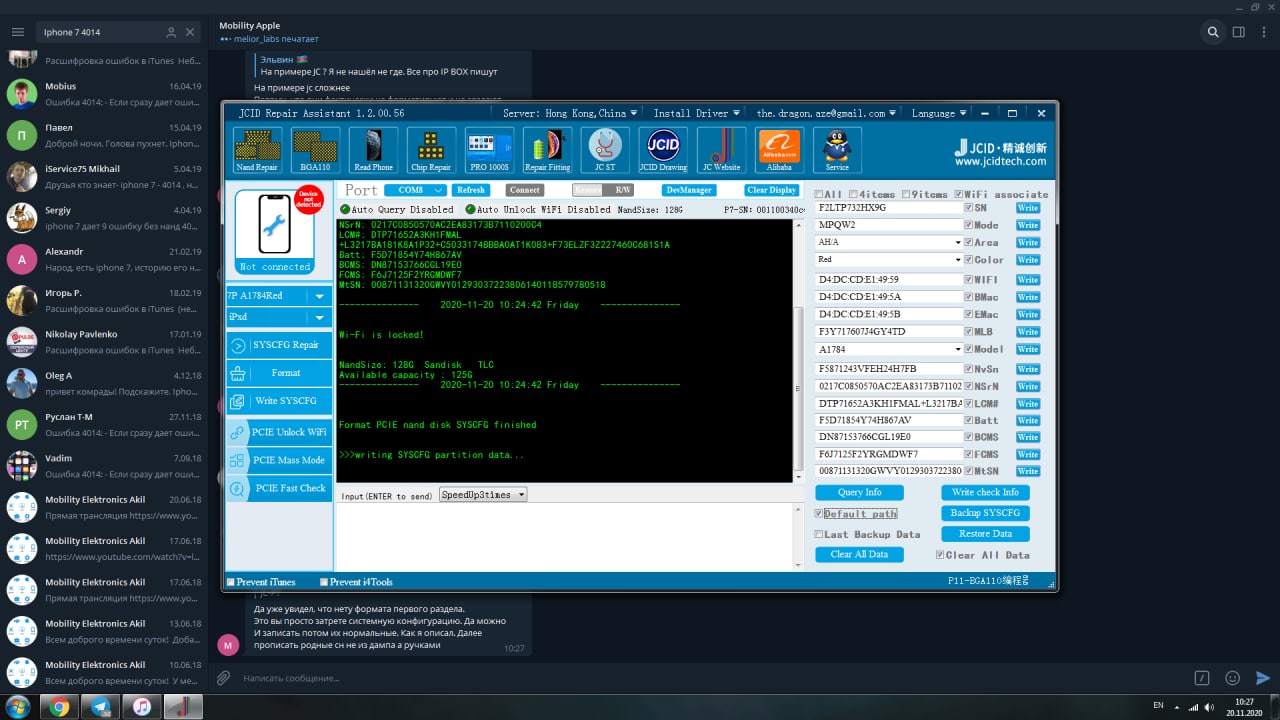This screenshot has height=720, width=1280.
Task: Open the JC Website icon
Action: pyautogui.click(x=721, y=150)
